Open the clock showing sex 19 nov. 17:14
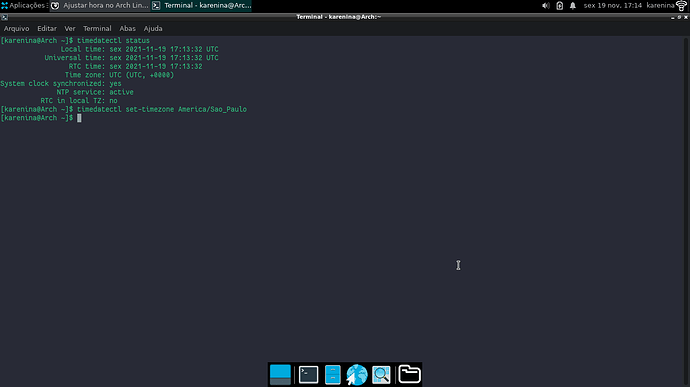Screen dimensions: 690x387 click(x=613, y=6)
